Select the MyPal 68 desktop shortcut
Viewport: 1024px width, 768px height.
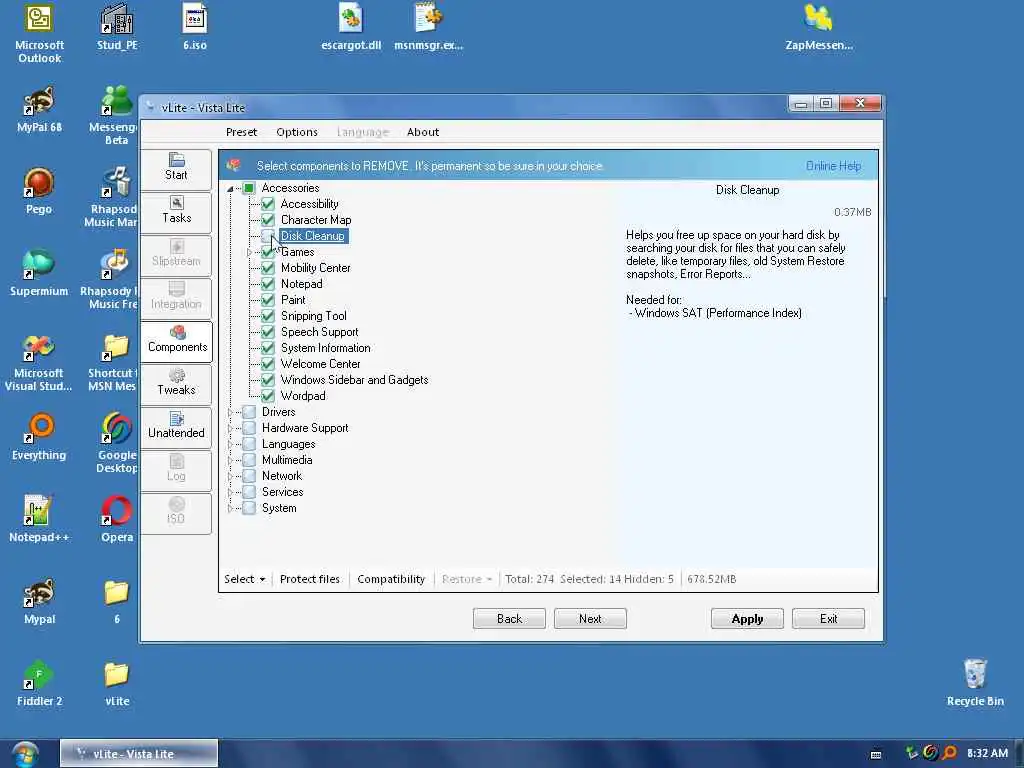[x=39, y=110]
